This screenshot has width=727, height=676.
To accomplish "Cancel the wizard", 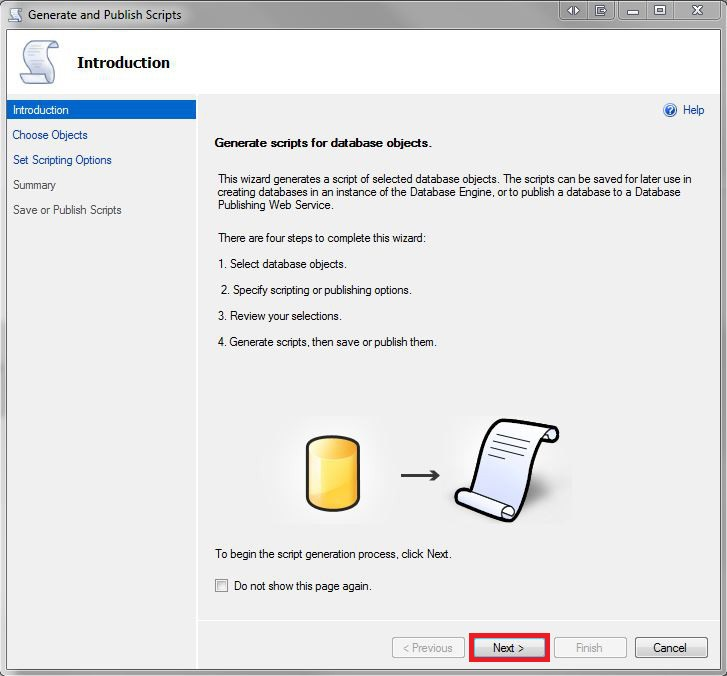I will tap(671, 648).
